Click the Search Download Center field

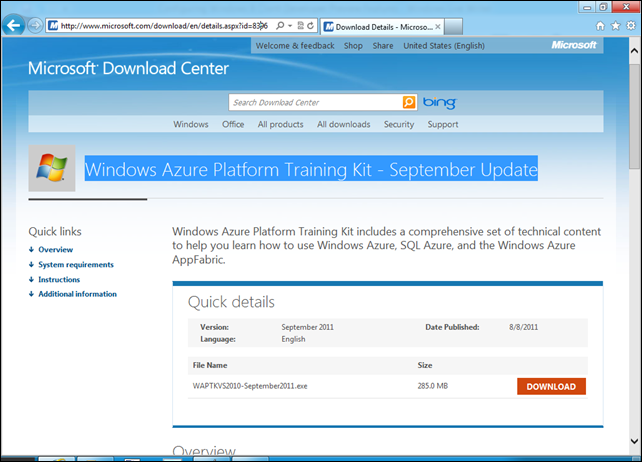315,102
